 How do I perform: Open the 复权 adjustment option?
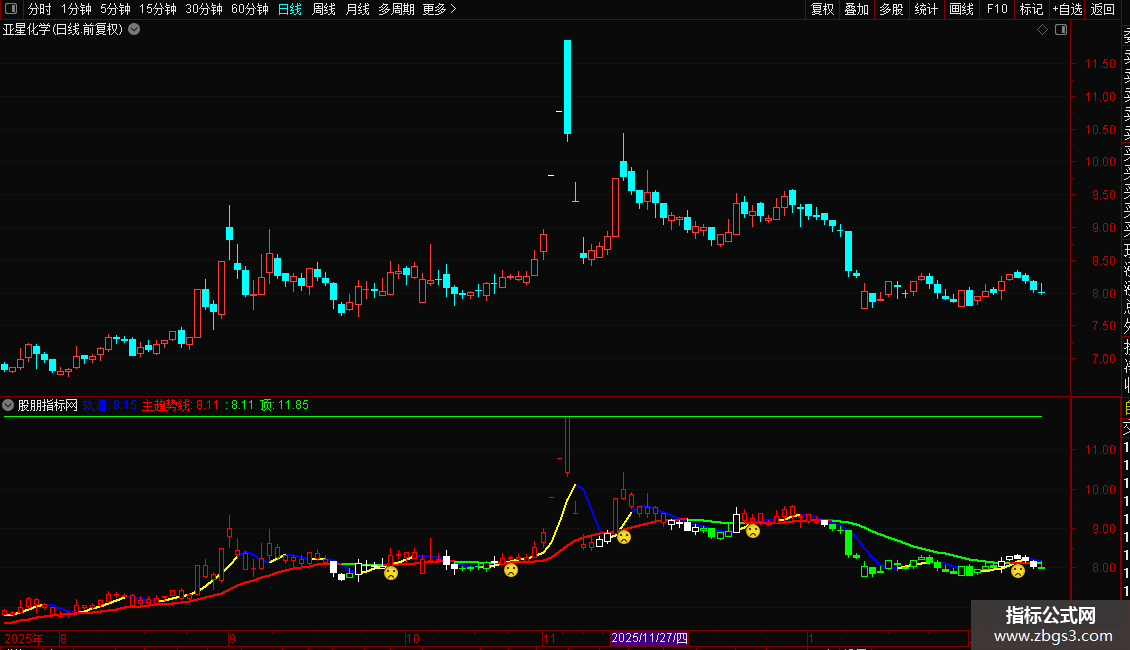[x=822, y=9]
